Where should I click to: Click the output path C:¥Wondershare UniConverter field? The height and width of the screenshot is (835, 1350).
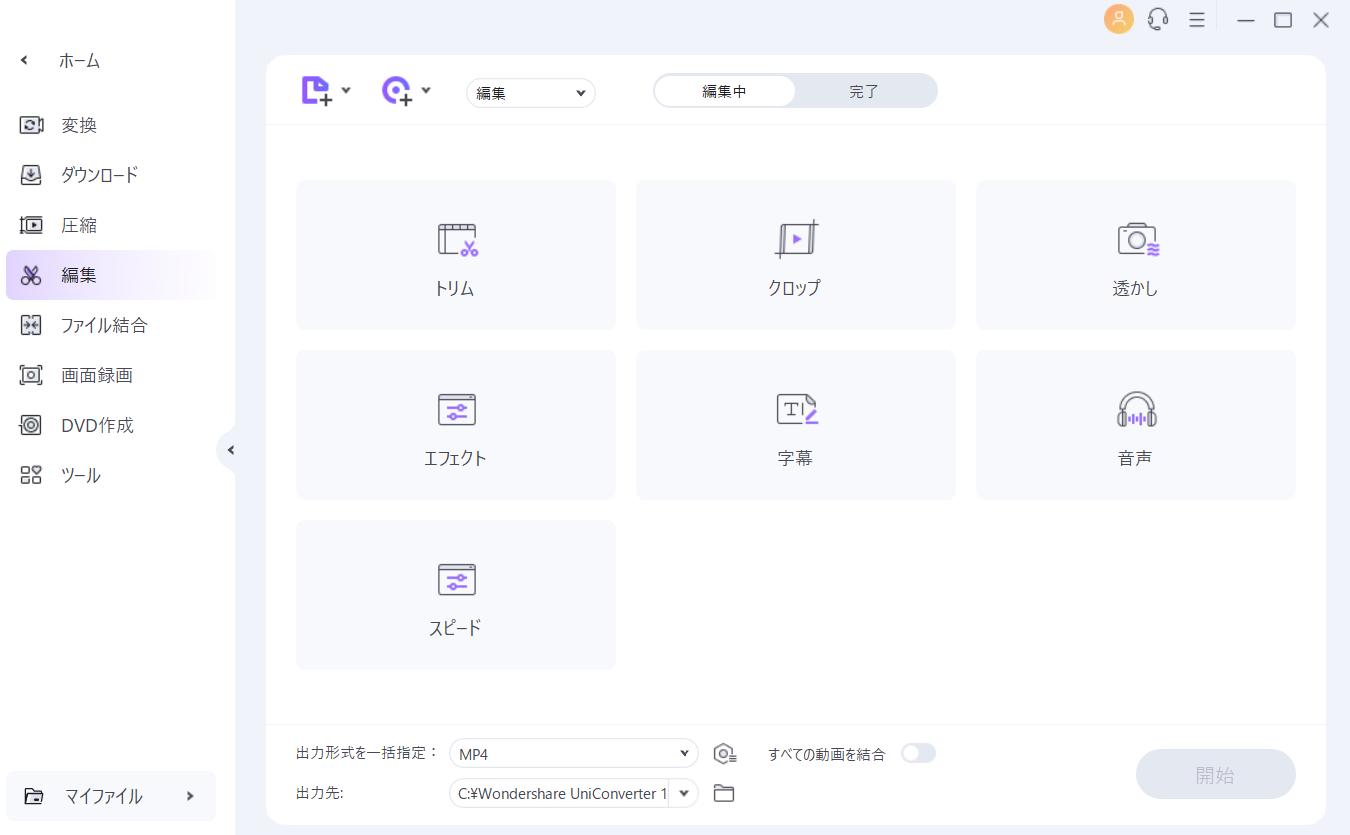(x=560, y=793)
